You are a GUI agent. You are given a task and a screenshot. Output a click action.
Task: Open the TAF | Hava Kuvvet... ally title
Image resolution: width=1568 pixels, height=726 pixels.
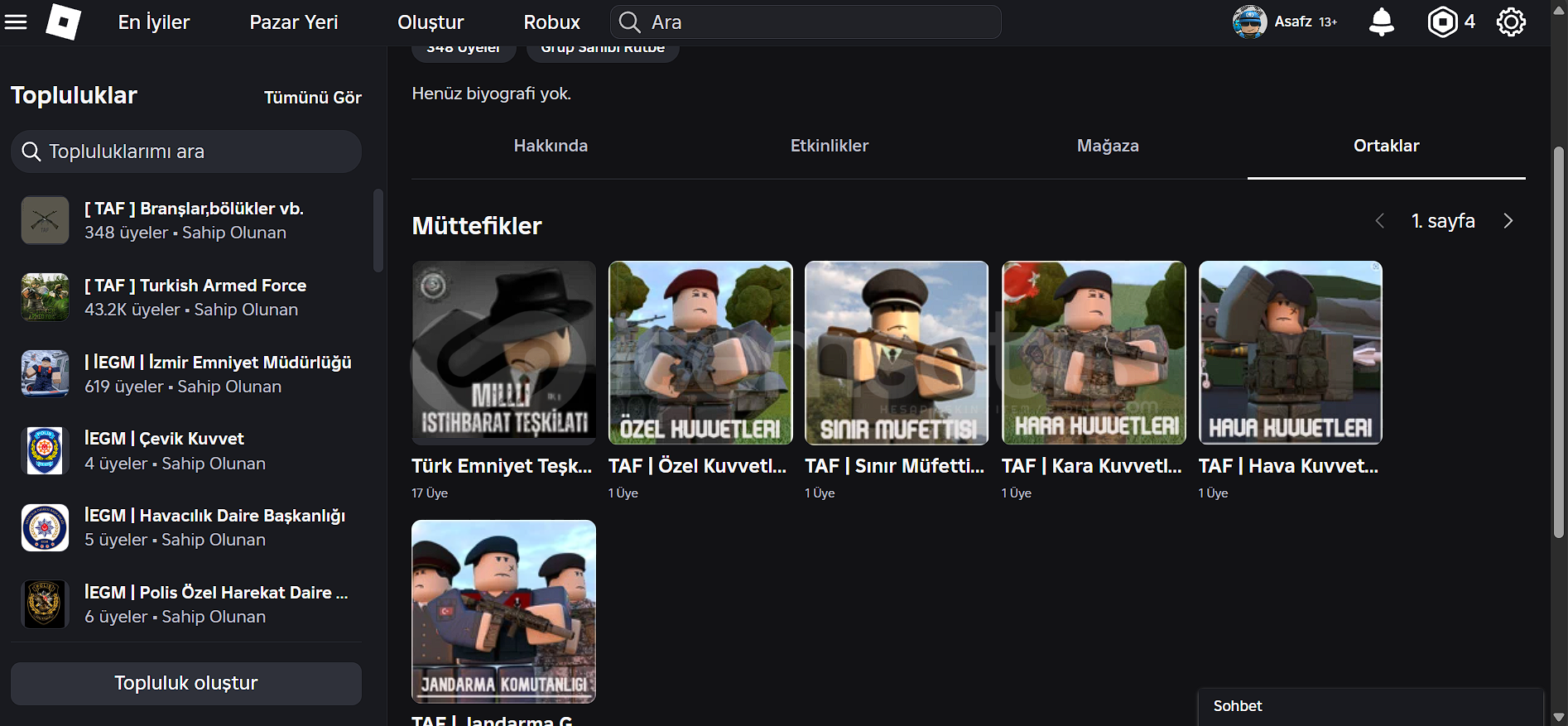tap(1288, 466)
